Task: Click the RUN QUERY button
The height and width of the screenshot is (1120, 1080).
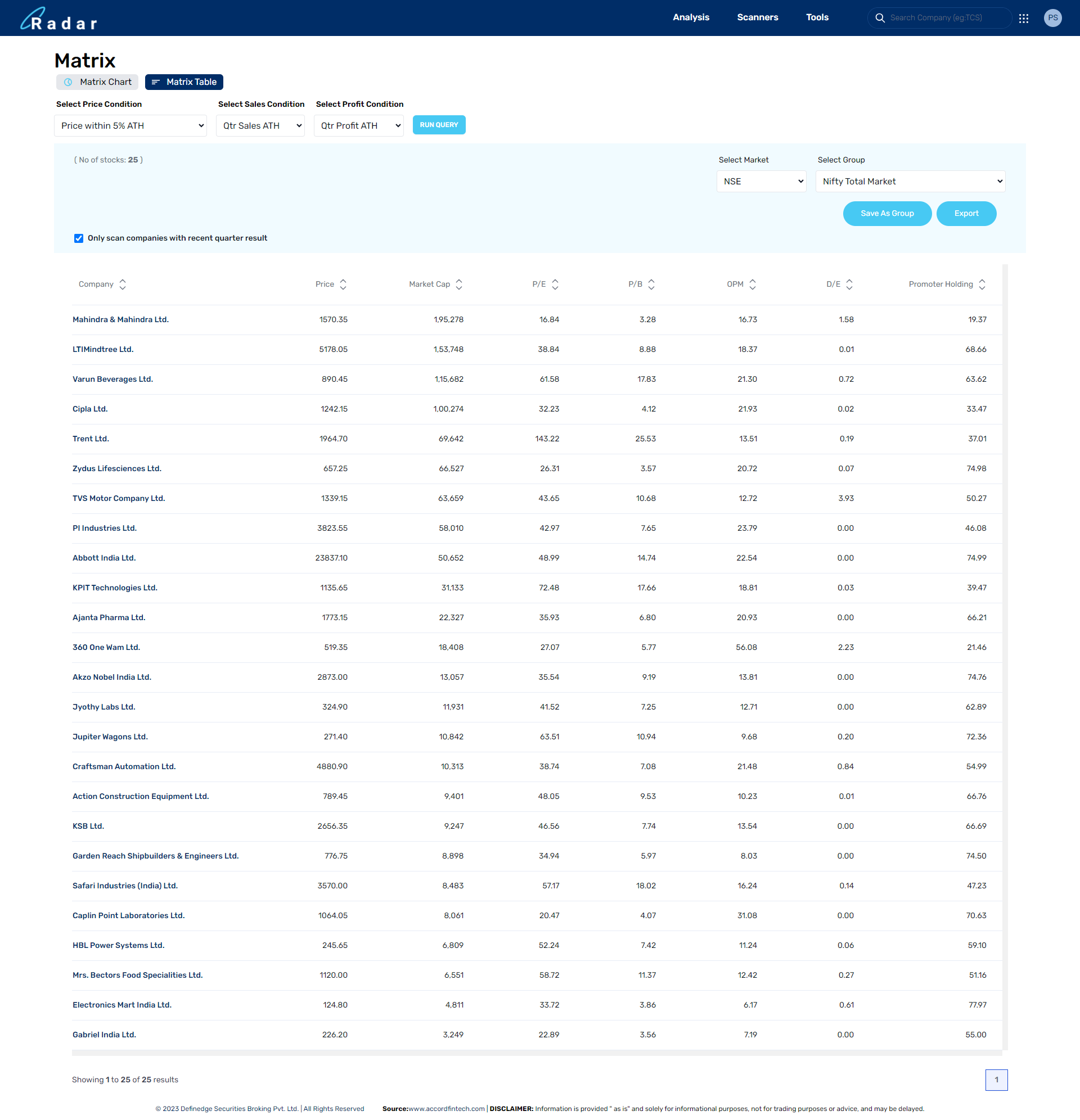Action: pos(439,125)
